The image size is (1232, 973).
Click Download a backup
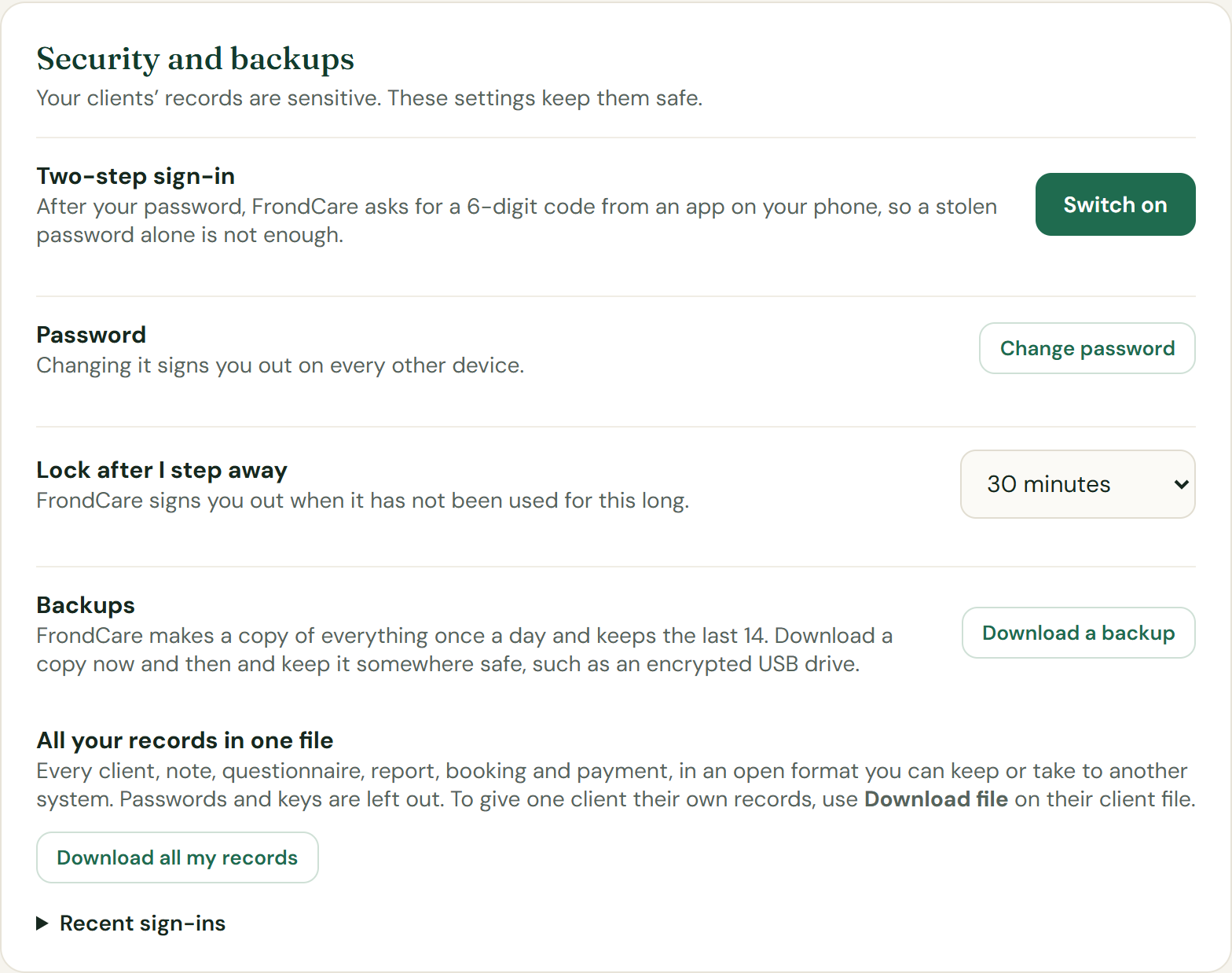point(1079,633)
